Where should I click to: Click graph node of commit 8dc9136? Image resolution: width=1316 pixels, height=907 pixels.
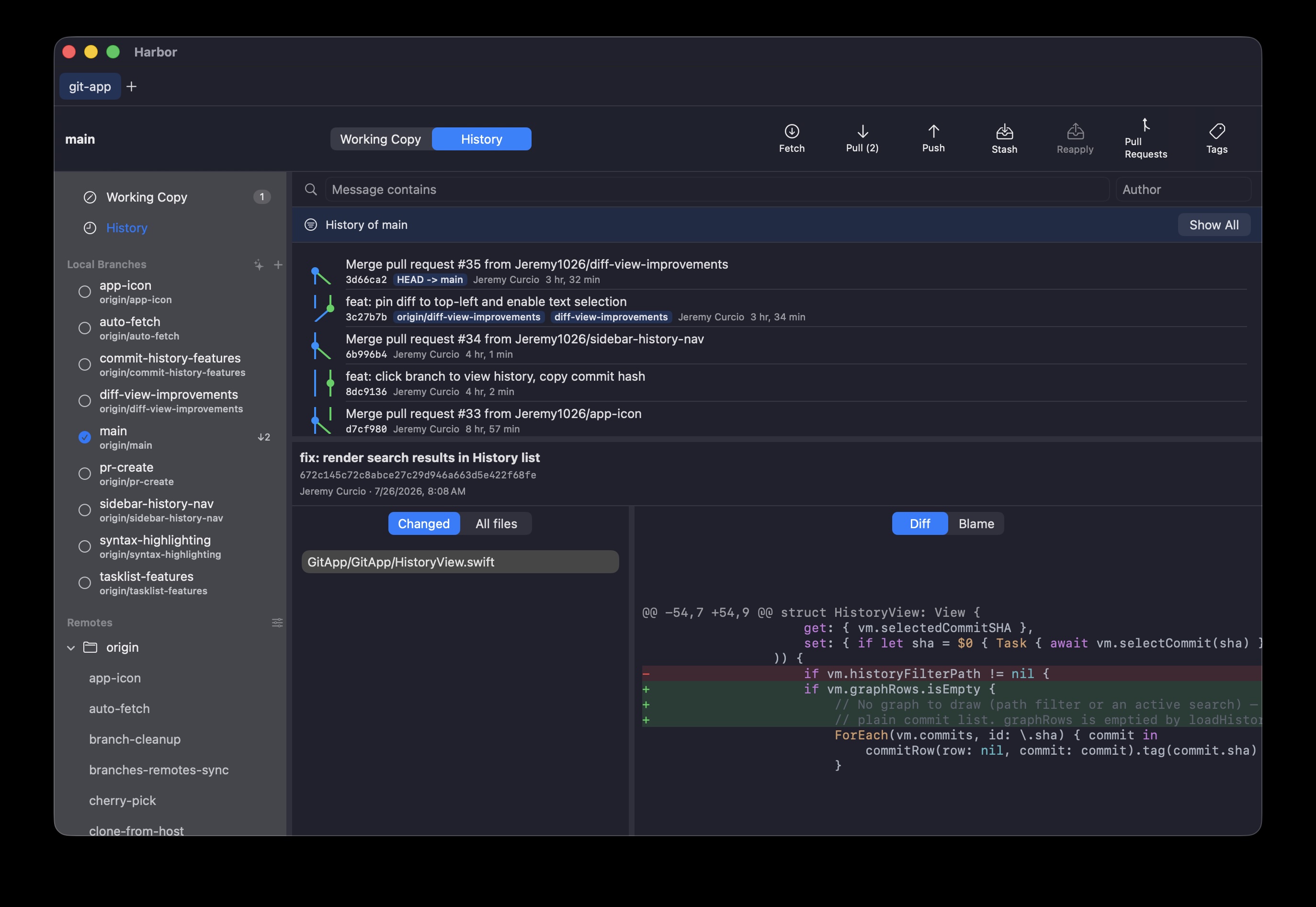[x=330, y=383]
